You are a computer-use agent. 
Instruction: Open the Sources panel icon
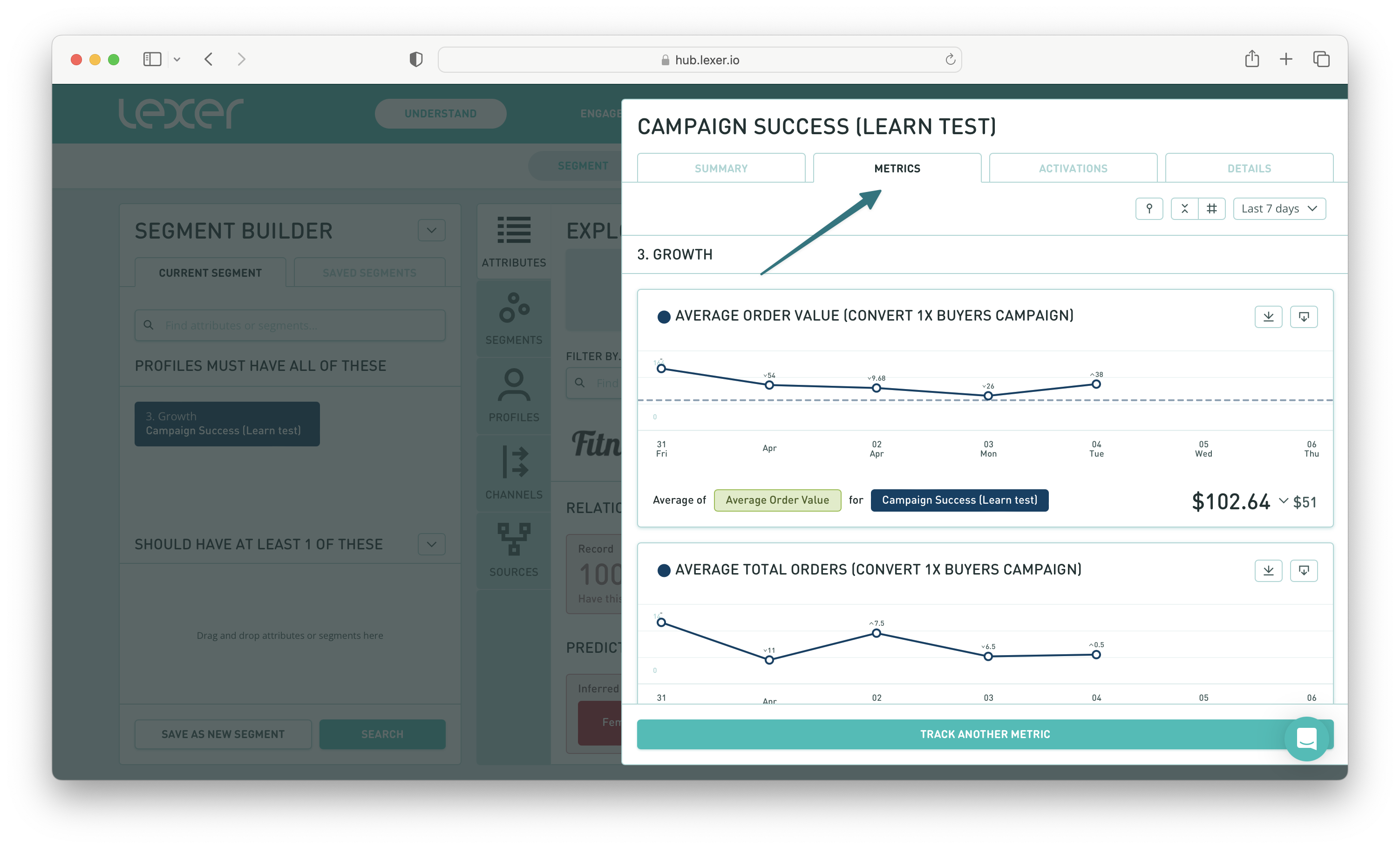514,550
